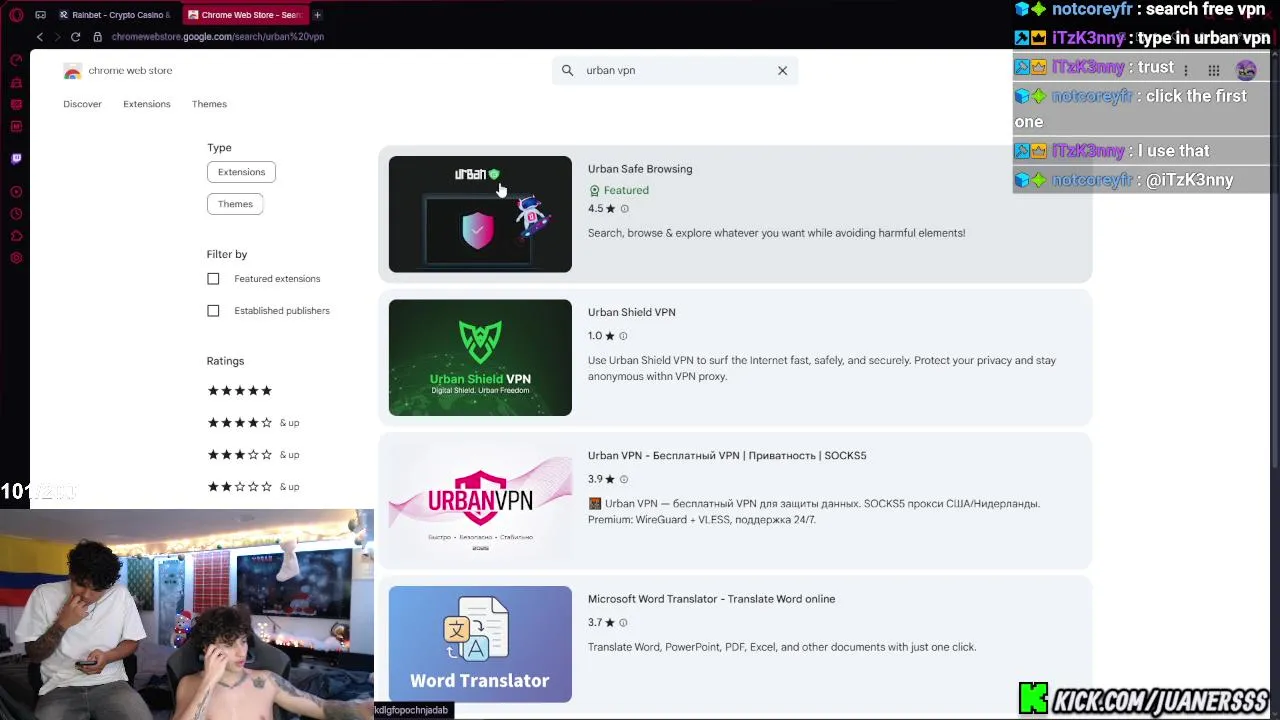Click the rating info icon beside 4.5
This screenshot has height=720, width=1280.
click(624, 209)
